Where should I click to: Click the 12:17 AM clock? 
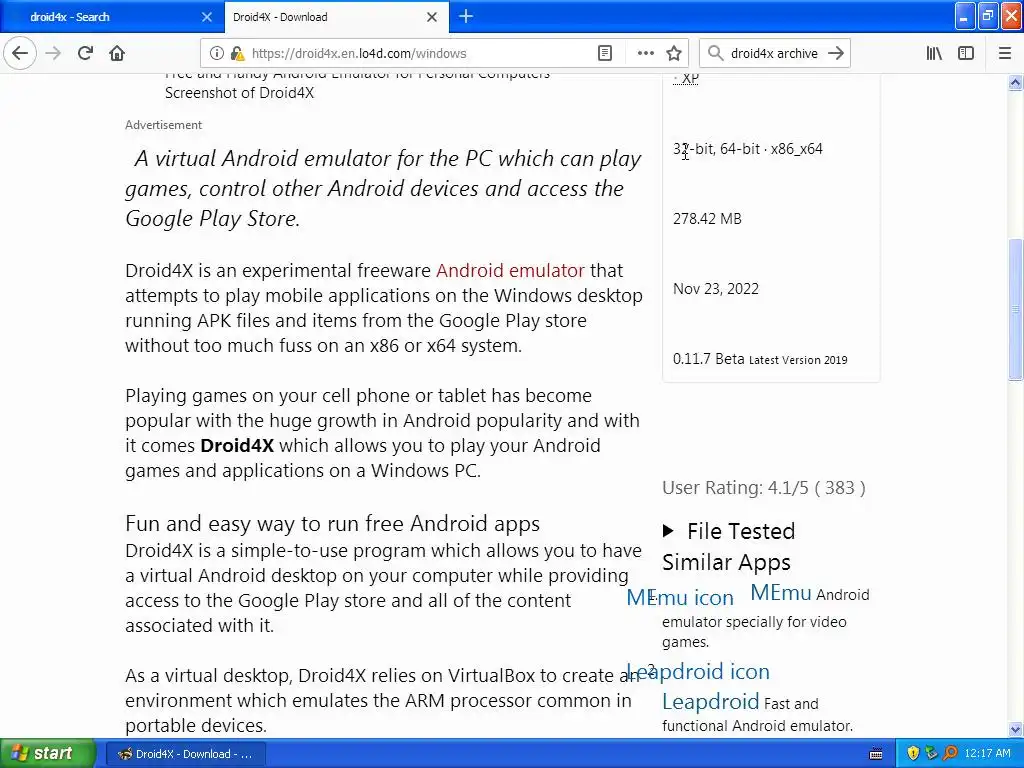tap(987, 753)
